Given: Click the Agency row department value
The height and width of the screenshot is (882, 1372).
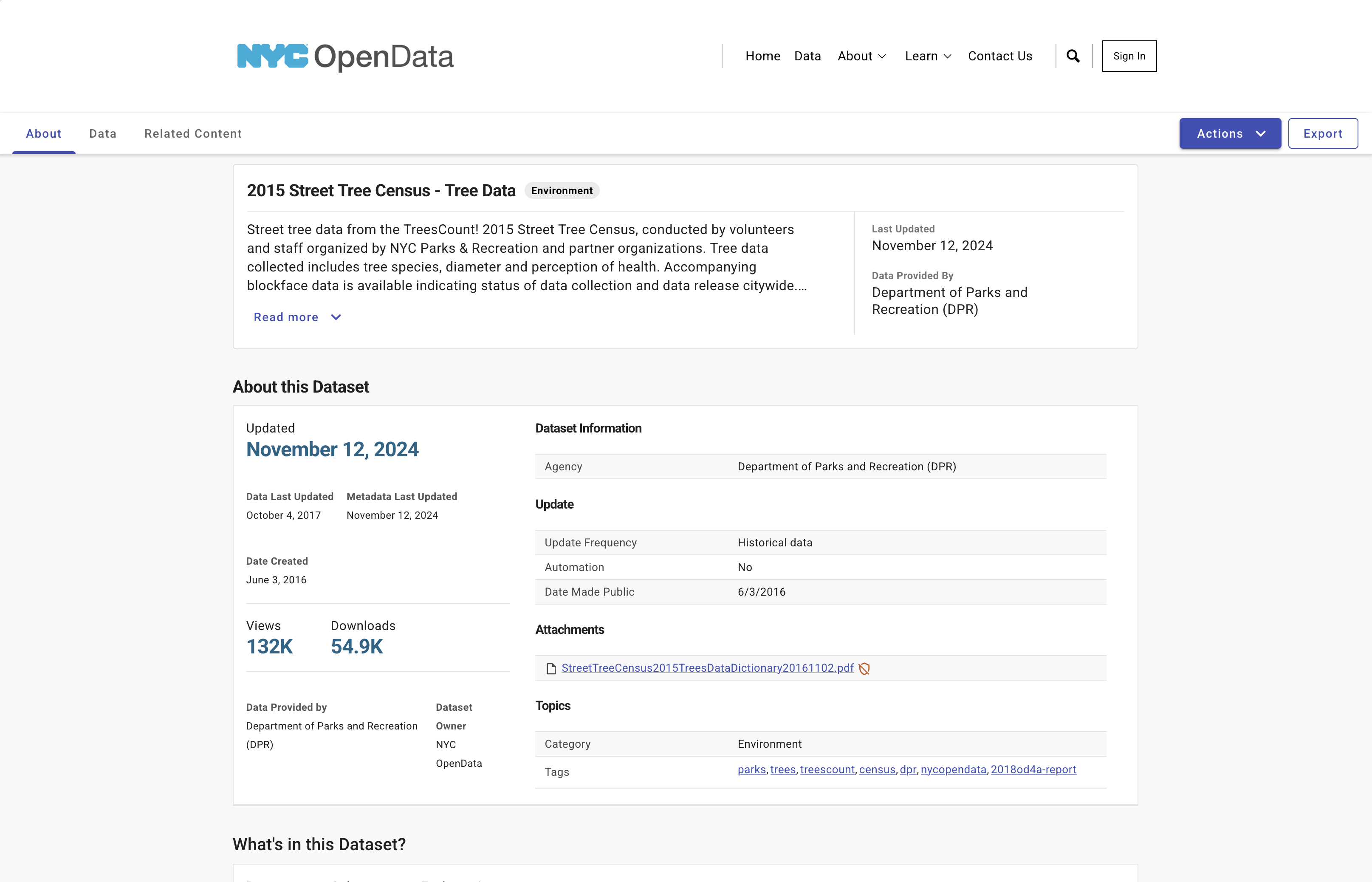Looking at the screenshot, I should click(x=847, y=466).
